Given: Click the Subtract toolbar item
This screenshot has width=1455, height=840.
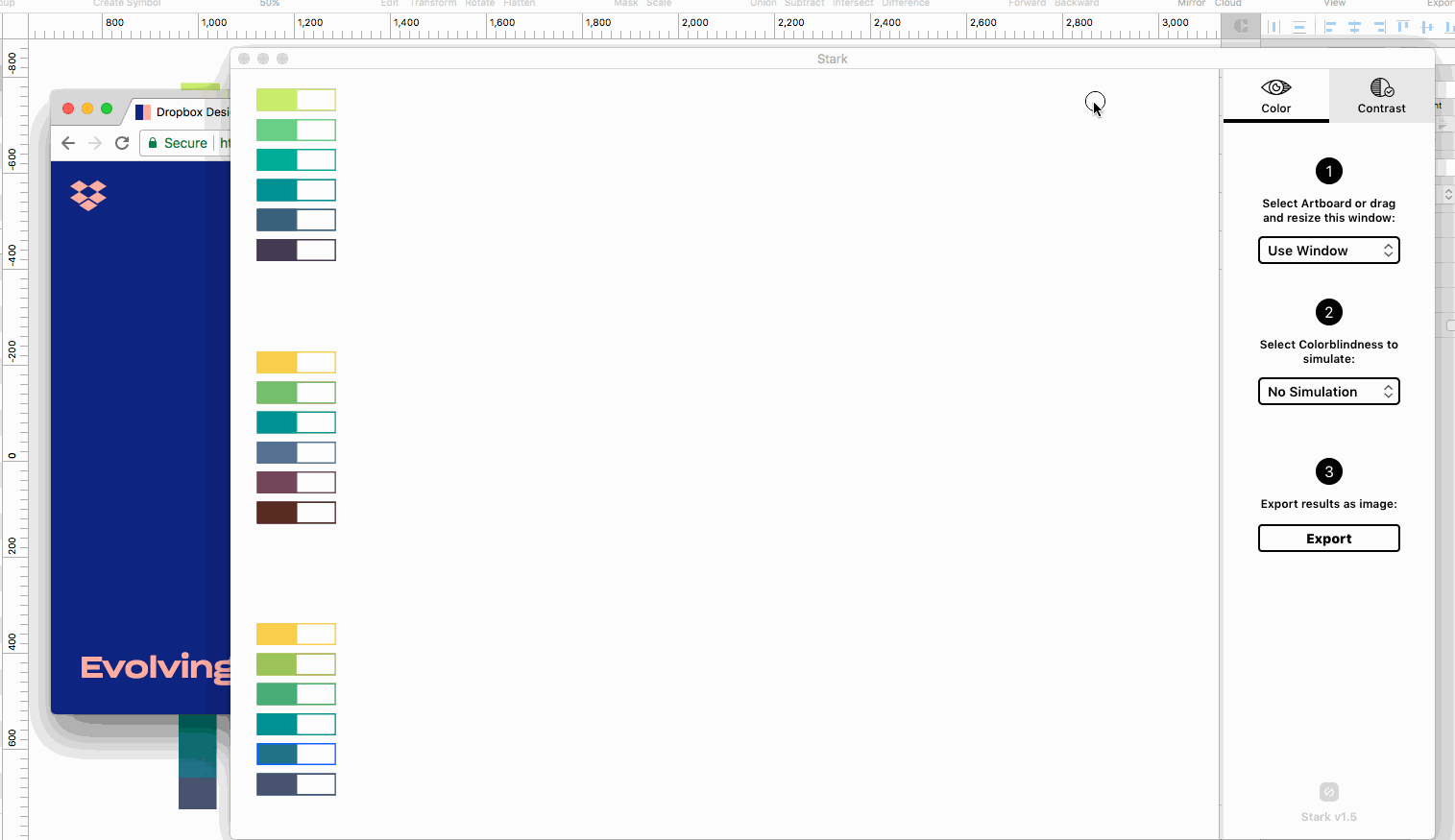Looking at the screenshot, I should pos(805,4).
